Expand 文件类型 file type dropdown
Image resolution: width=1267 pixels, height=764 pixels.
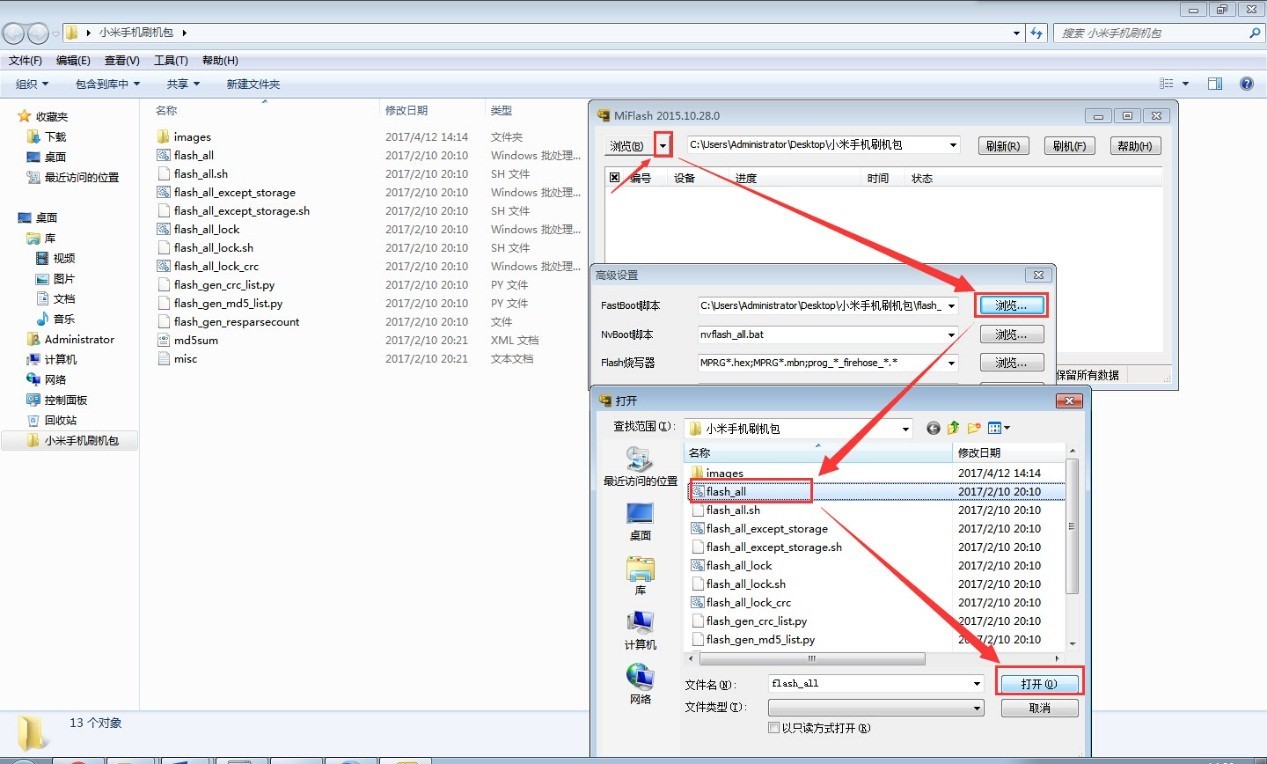click(x=977, y=707)
